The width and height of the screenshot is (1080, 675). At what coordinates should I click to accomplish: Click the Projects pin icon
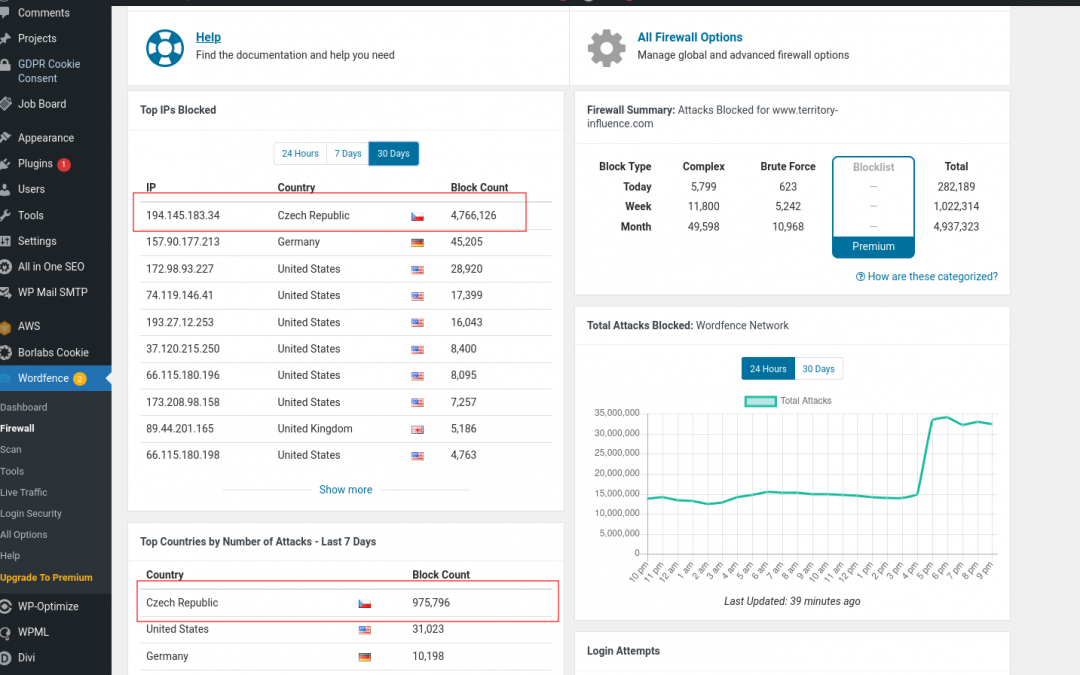pos(6,39)
